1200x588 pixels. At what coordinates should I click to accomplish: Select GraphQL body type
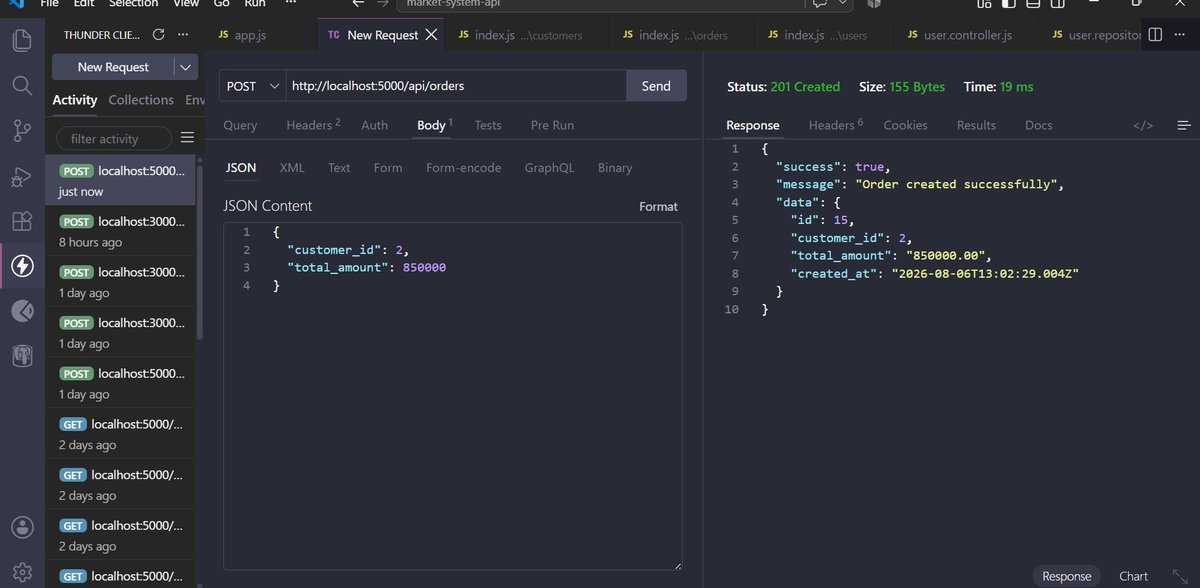[550, 168]
